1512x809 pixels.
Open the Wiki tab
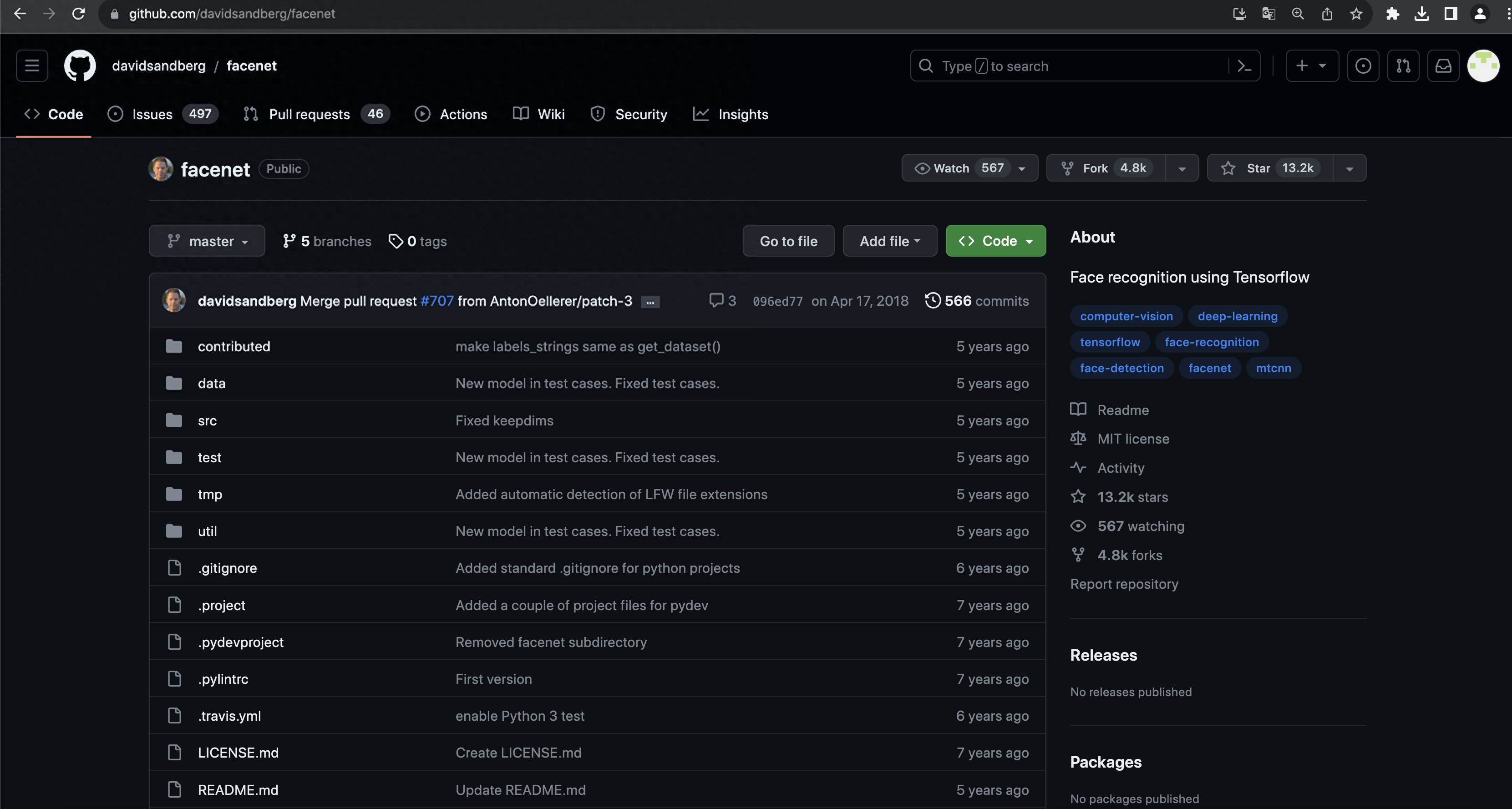539,114
